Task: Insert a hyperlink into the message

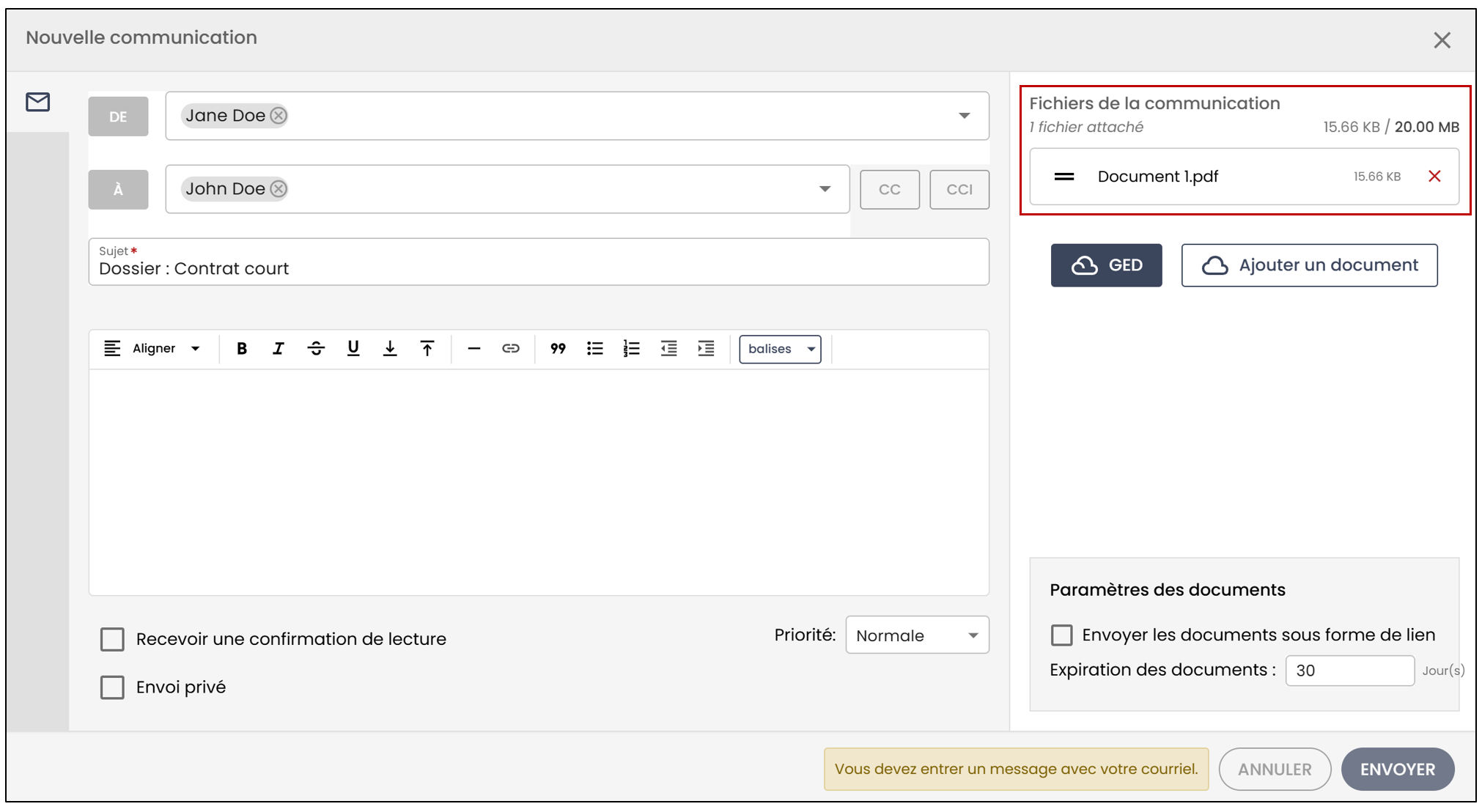Action: [x=511, y=349]
